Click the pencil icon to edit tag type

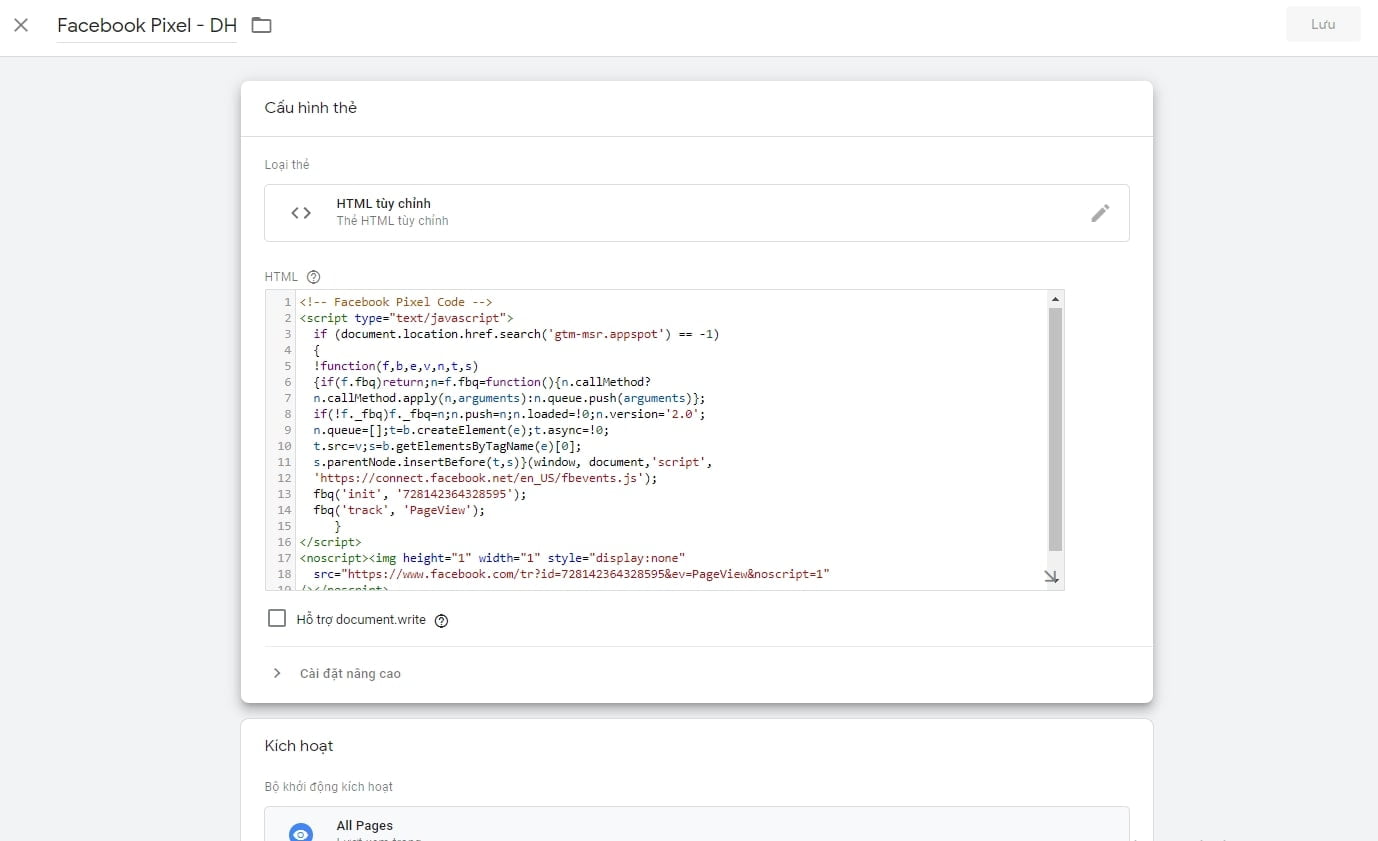1100,213
